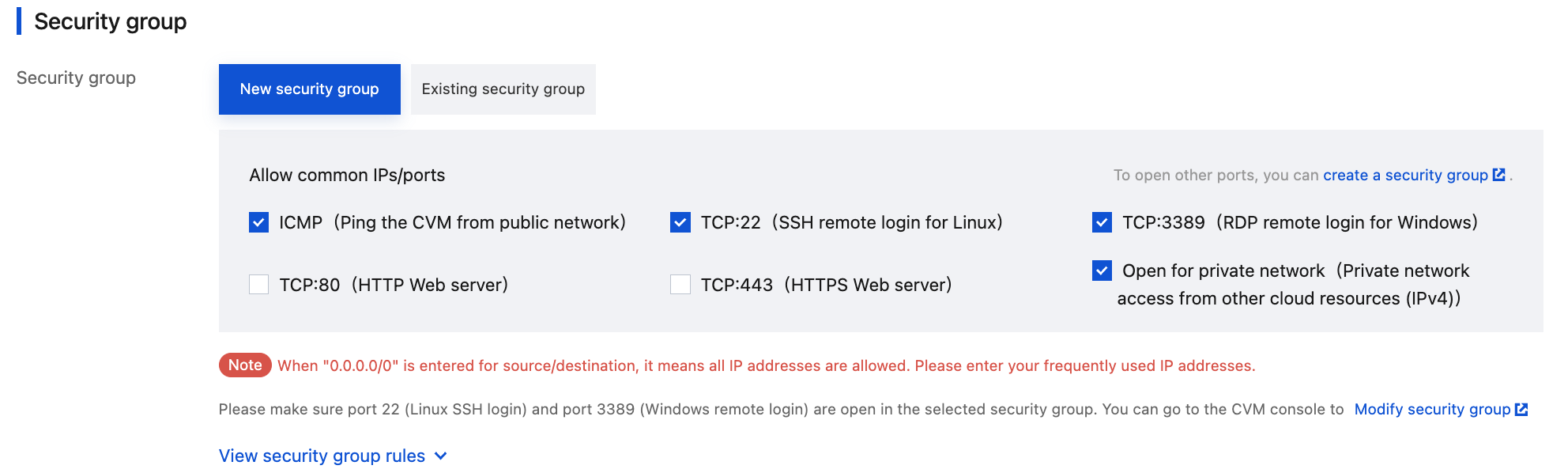Check the TCP:443 HTTPS Web server box
1568x473 pixels.
pos(680,285)
